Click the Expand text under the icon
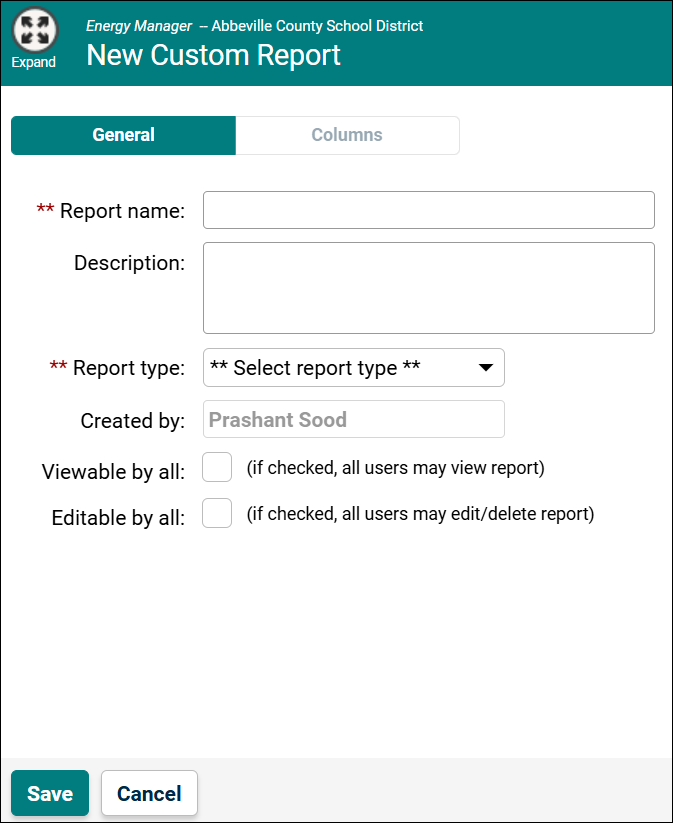The image size is (673, 823). (33, 62)
